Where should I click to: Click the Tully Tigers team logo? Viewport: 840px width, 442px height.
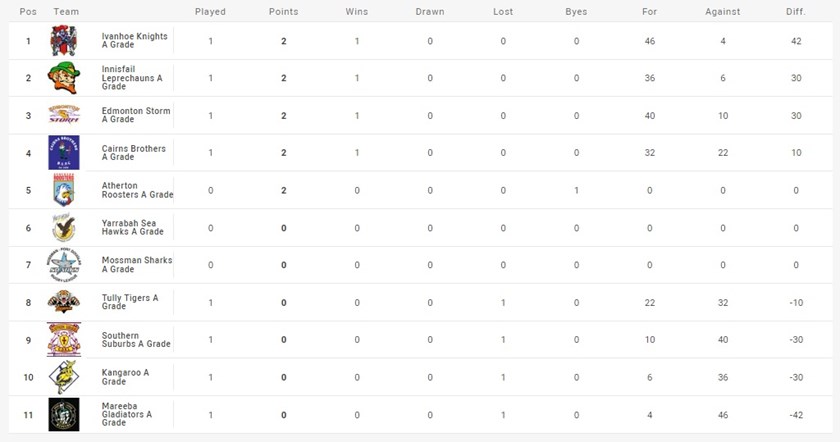63,301
